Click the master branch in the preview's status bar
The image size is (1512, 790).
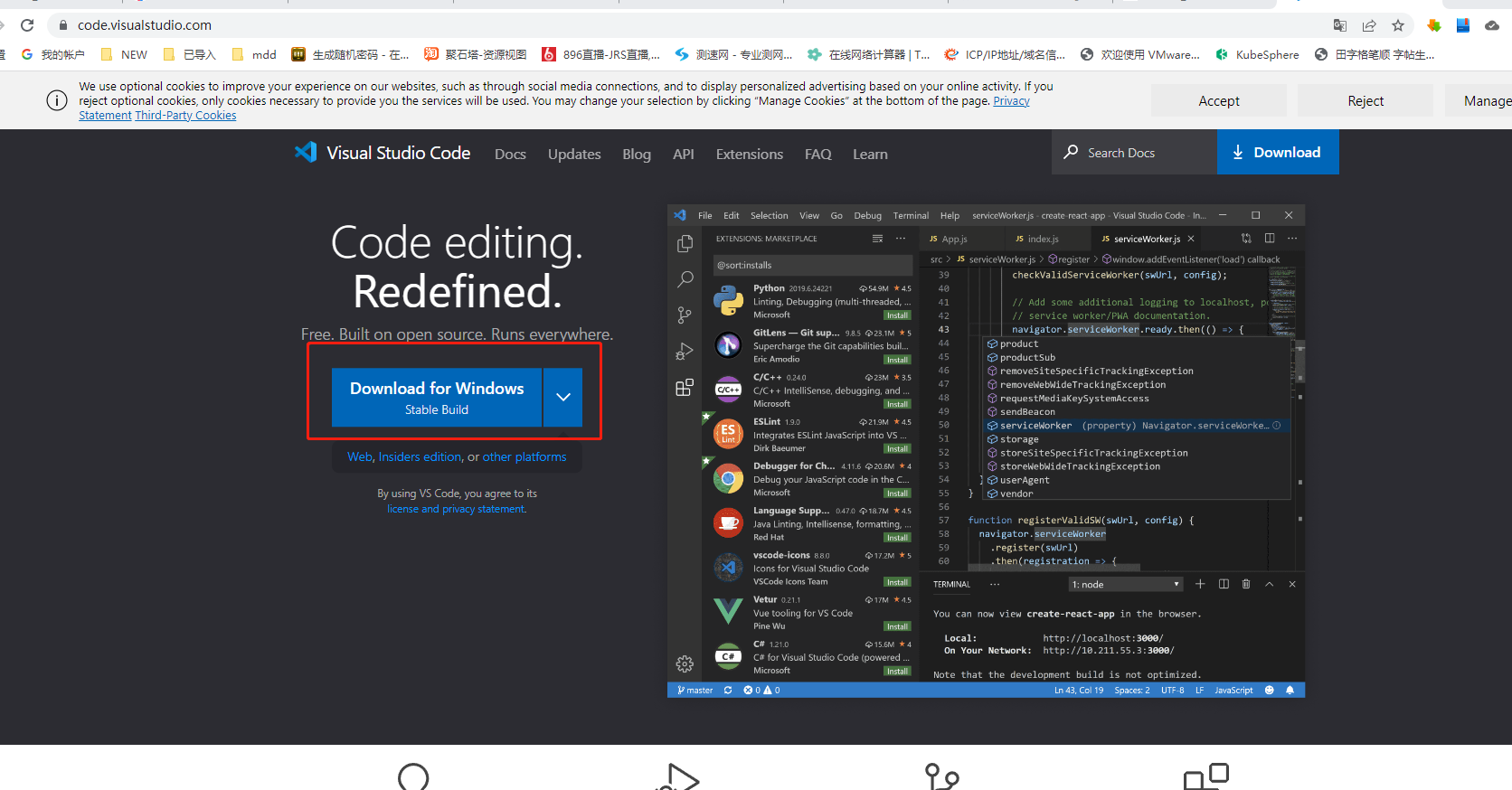tap(695, 690)
